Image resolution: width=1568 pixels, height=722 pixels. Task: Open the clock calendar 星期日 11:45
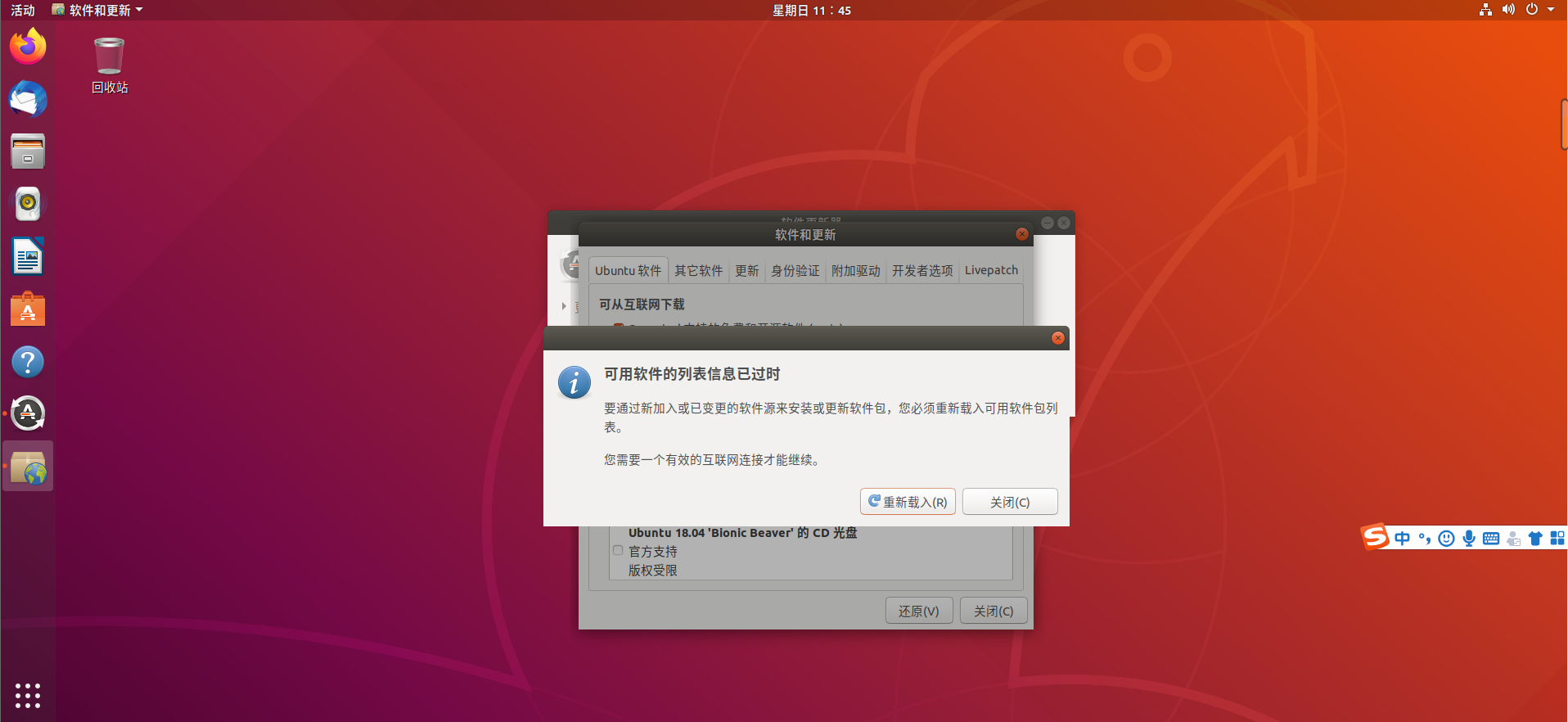click(x=812, y=10)
